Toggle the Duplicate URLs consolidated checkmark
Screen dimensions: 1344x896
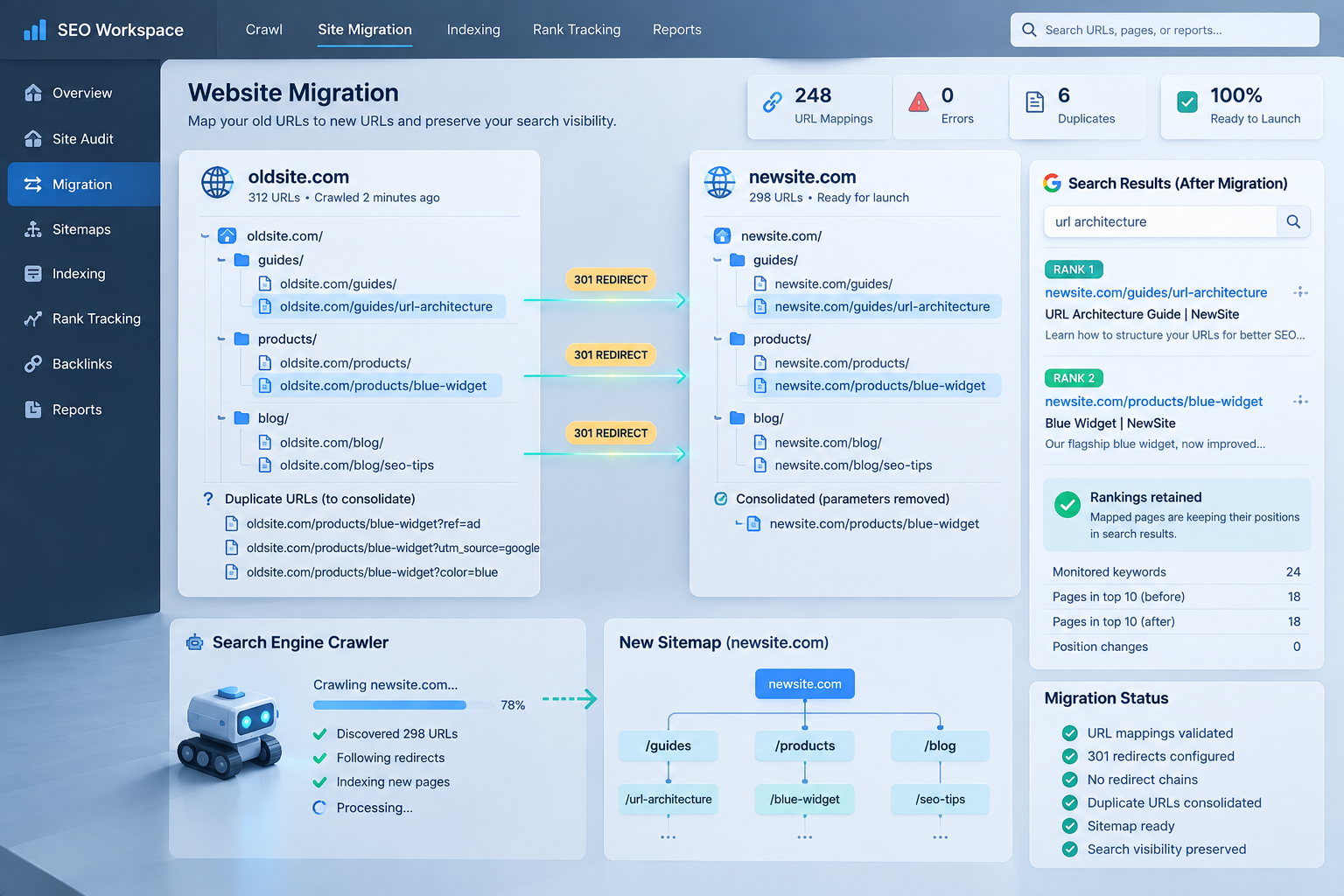[x=1069, y=802]
